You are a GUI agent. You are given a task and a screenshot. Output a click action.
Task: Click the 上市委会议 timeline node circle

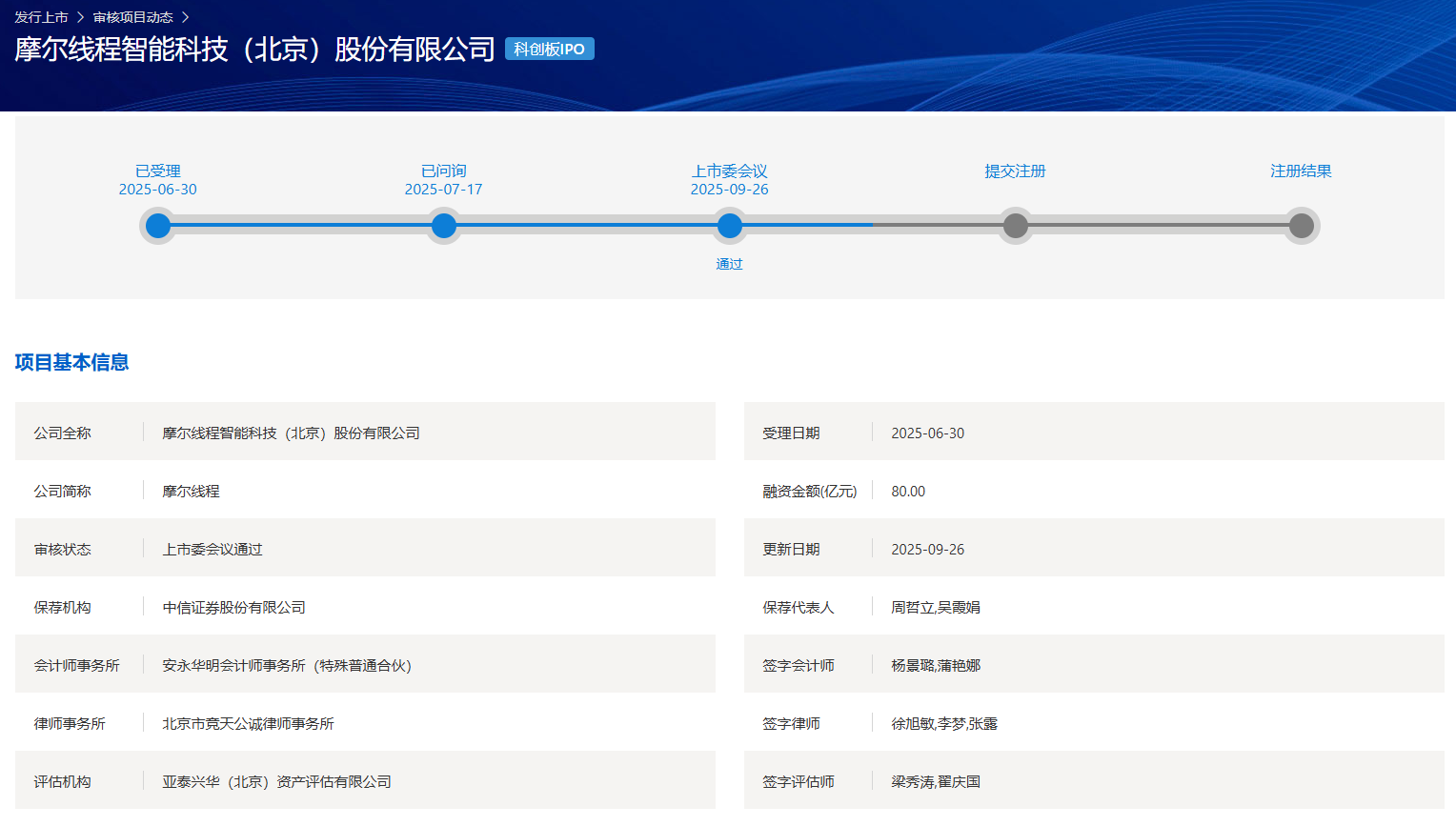730,226
